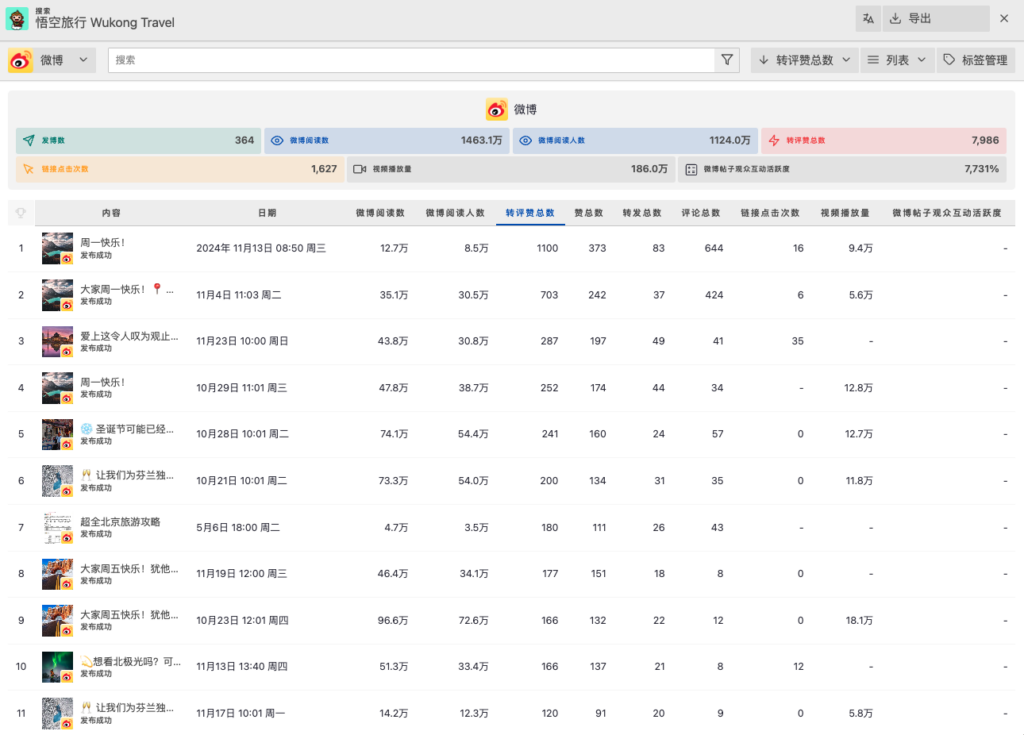
Task: Click the translate language icon
Action: 868,18
